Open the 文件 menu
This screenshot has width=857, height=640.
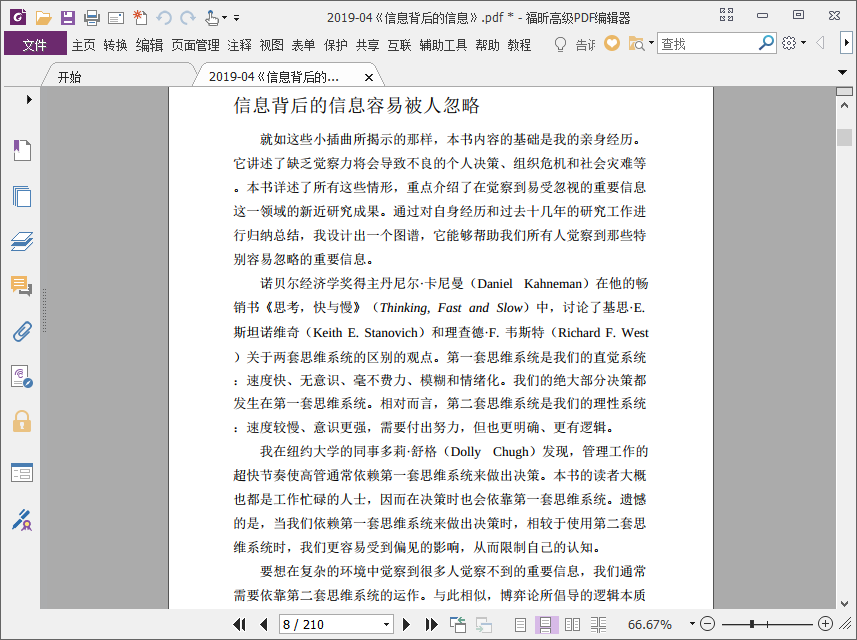point(35,44)
